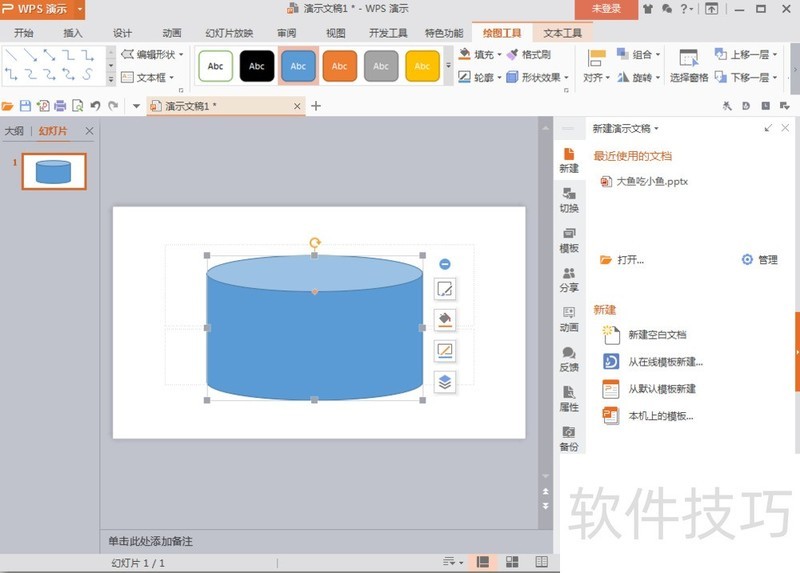Image resolution: width=800 pixels, height=573 pixels.
Task: Open the 新建 sidebar panel icon
Action: tap(569, 160)
